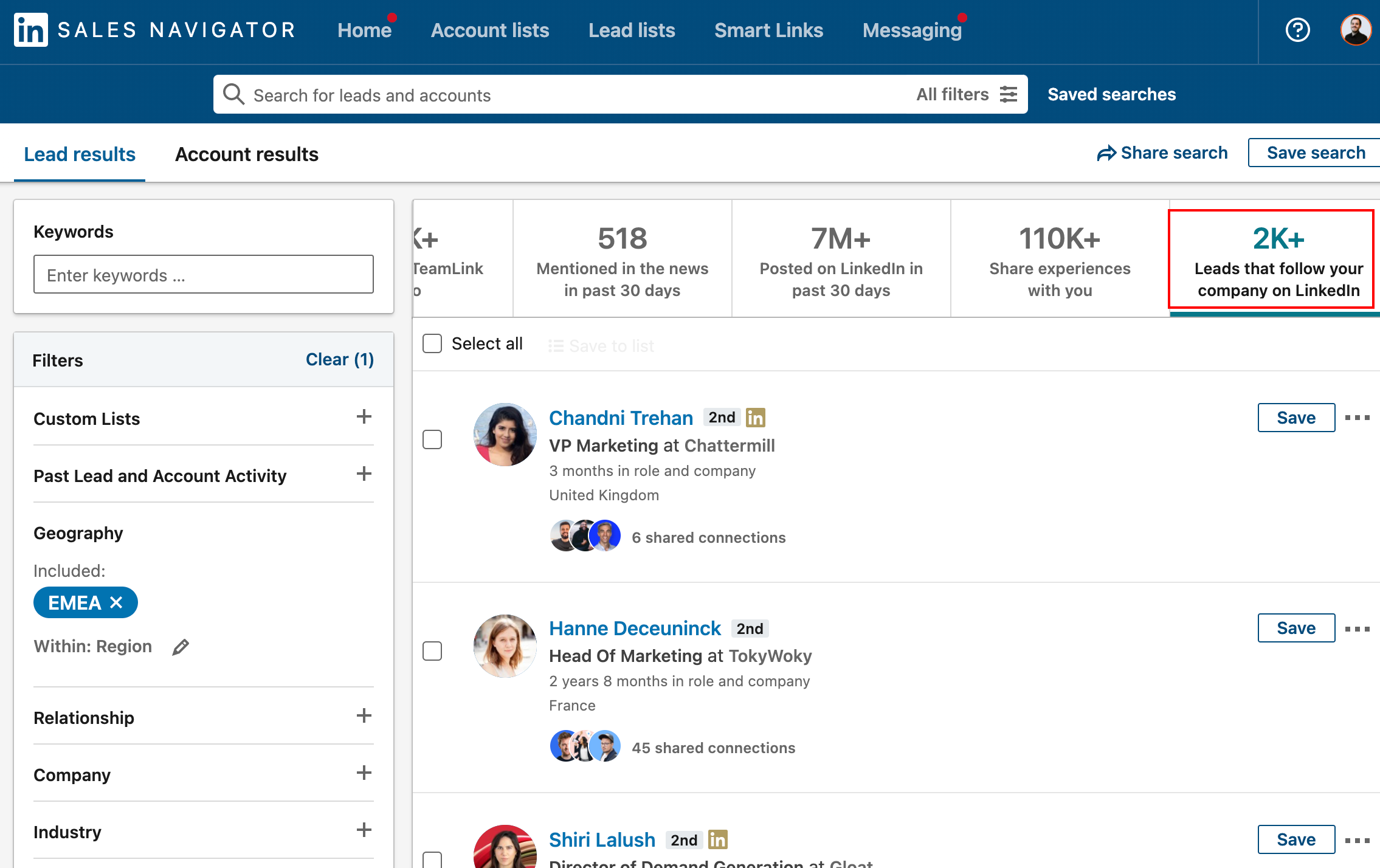Click the LinkedIn Sales Navigator logo
This screenshot has height=868, width=1380.
[31, 30]
